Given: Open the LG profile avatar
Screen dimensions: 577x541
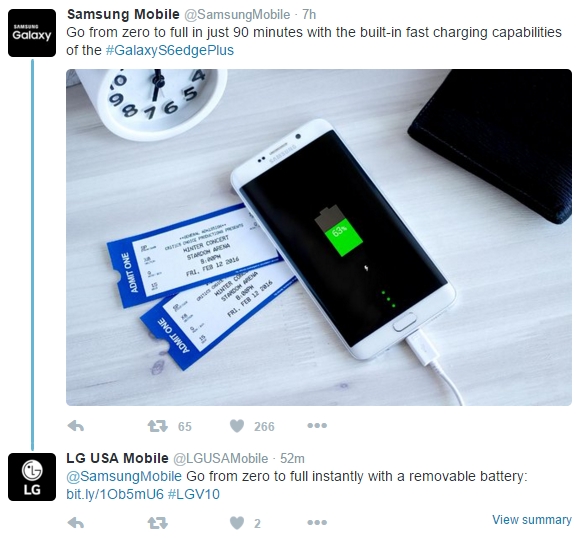Looking at the screenshot, I should [32, 477].
